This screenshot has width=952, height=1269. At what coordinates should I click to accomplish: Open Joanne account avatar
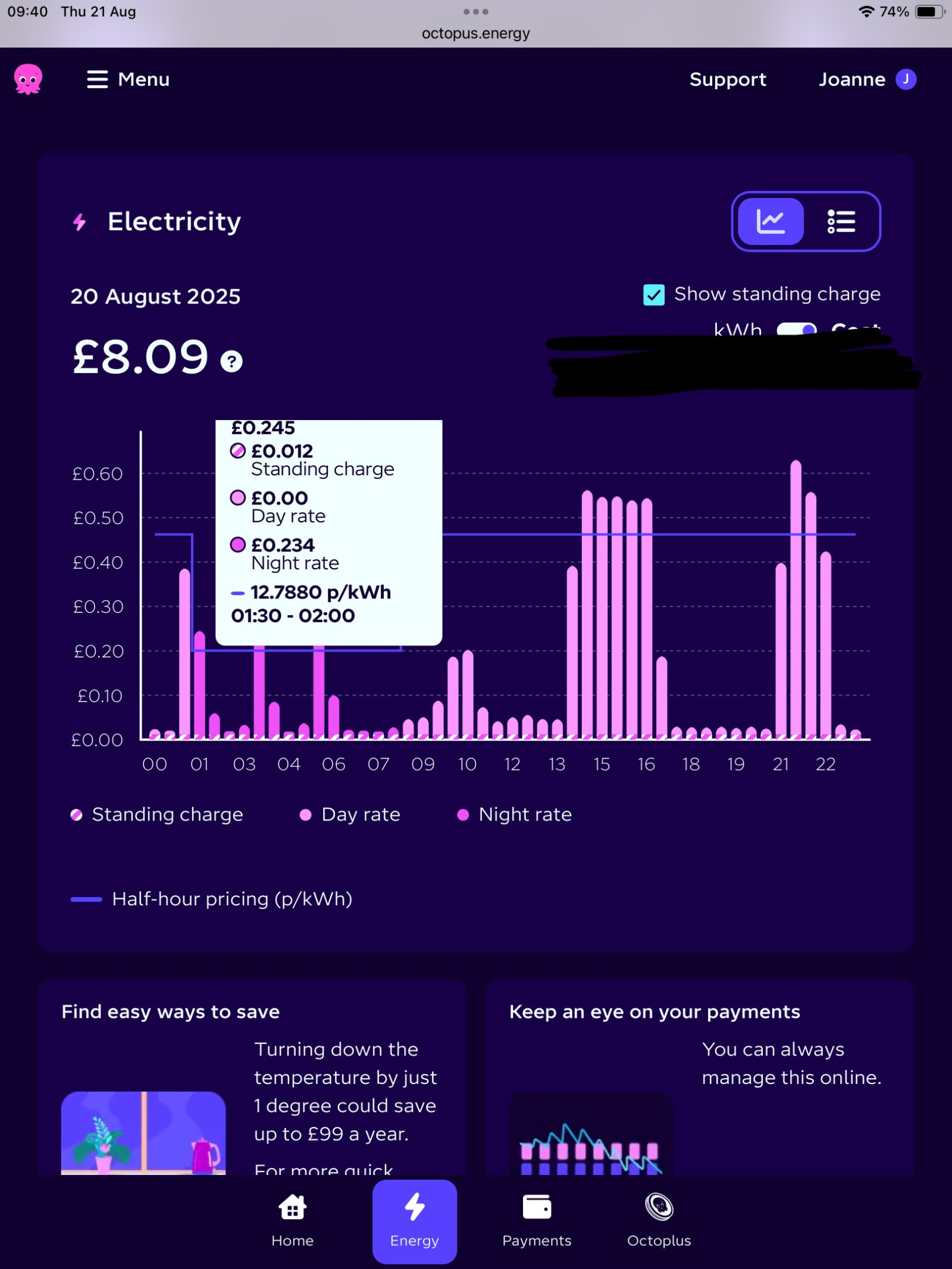pyautogui.click(x=906, y=79)
